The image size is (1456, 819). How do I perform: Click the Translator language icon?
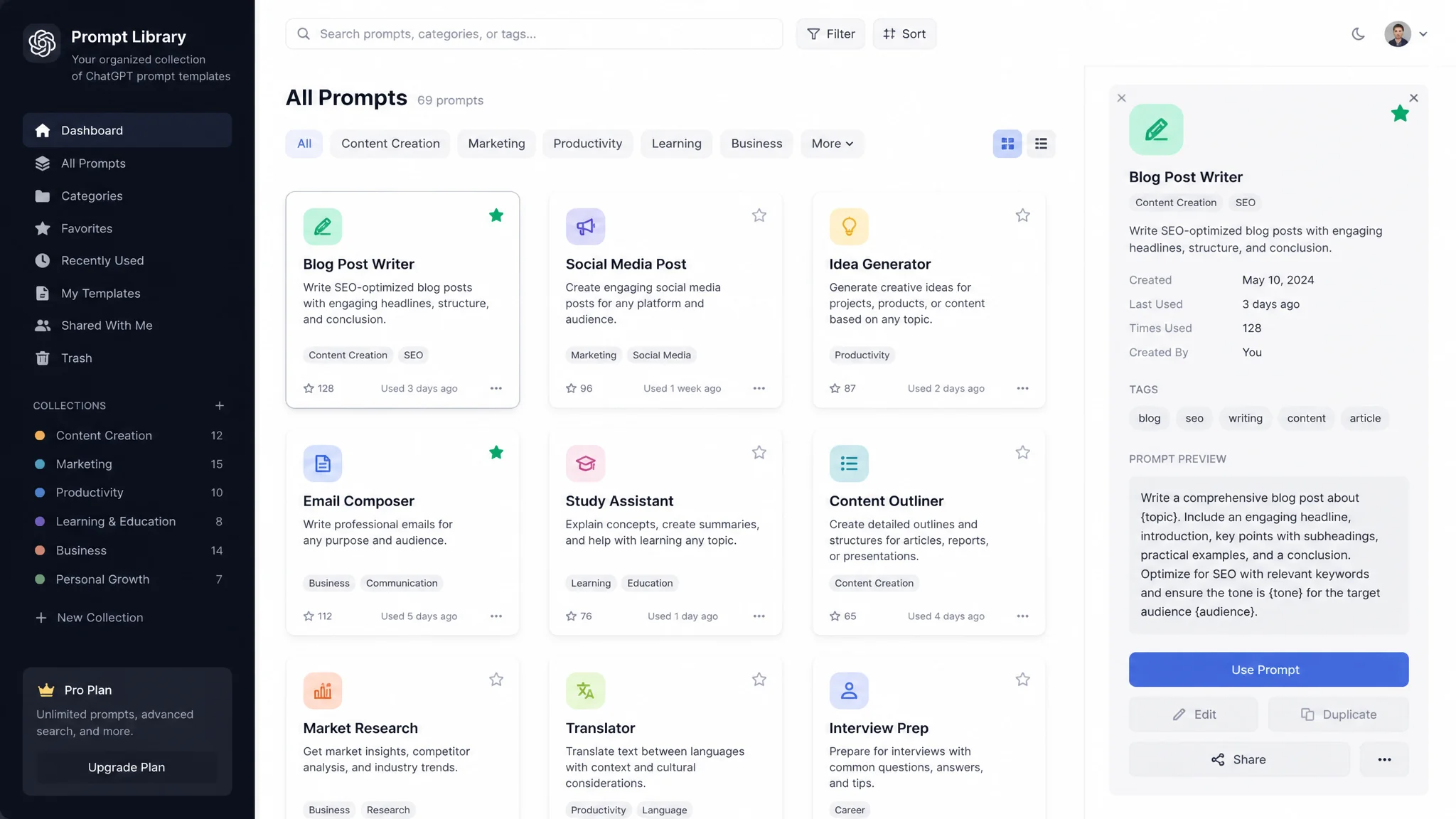coord(585,691)
